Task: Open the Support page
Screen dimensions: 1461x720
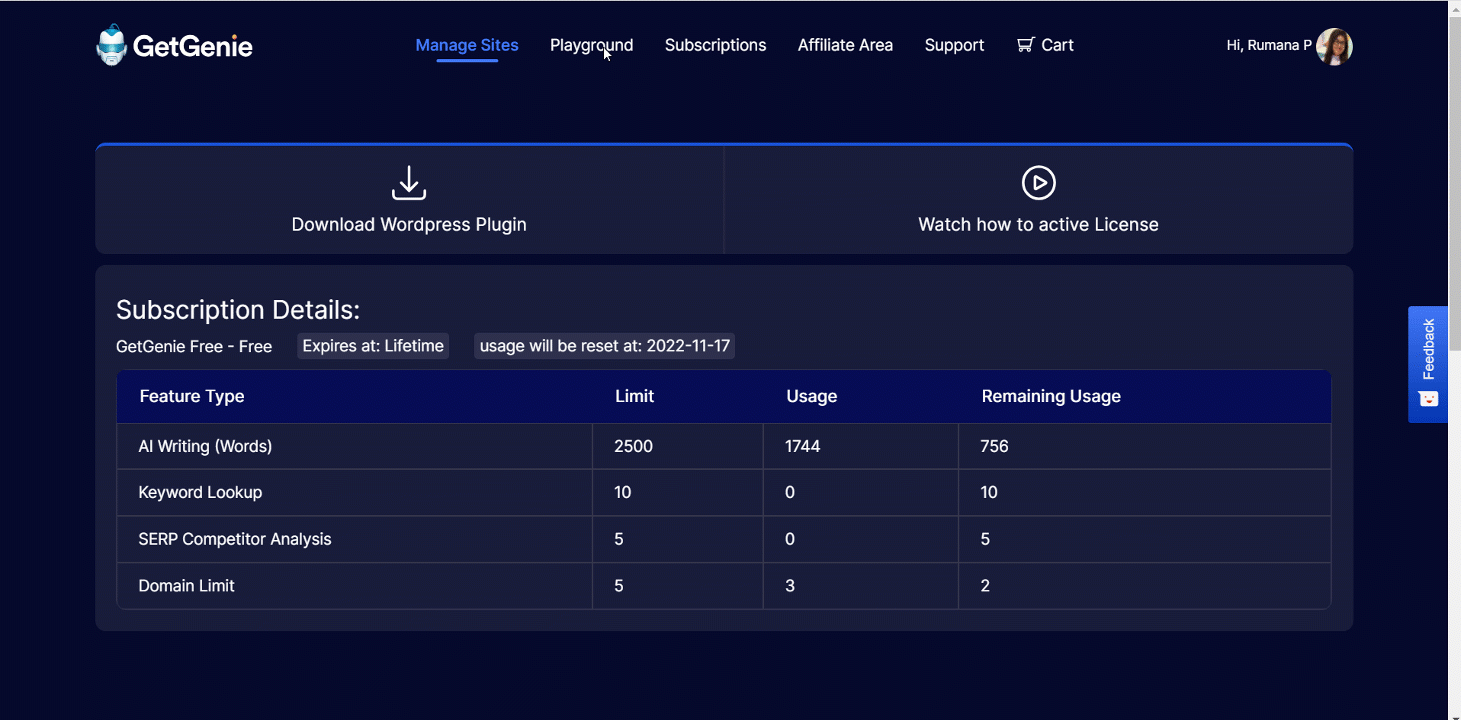Action: coord(954,45)
